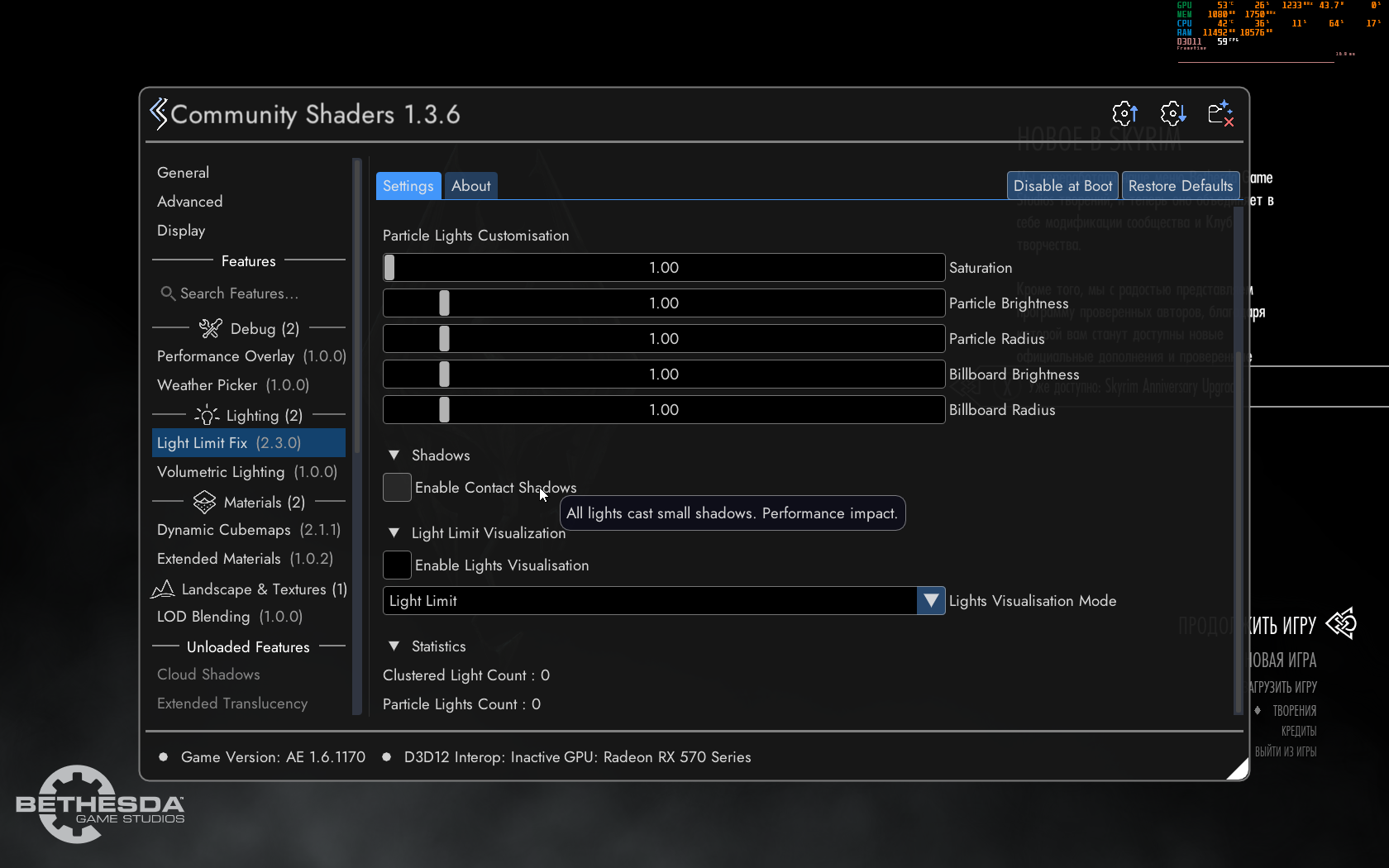Click ЗАГРУЗИТЬ ИГРУ in the game main menu
The width and height of the screenshot is (1389, 868).
(x=1283, y=688)
